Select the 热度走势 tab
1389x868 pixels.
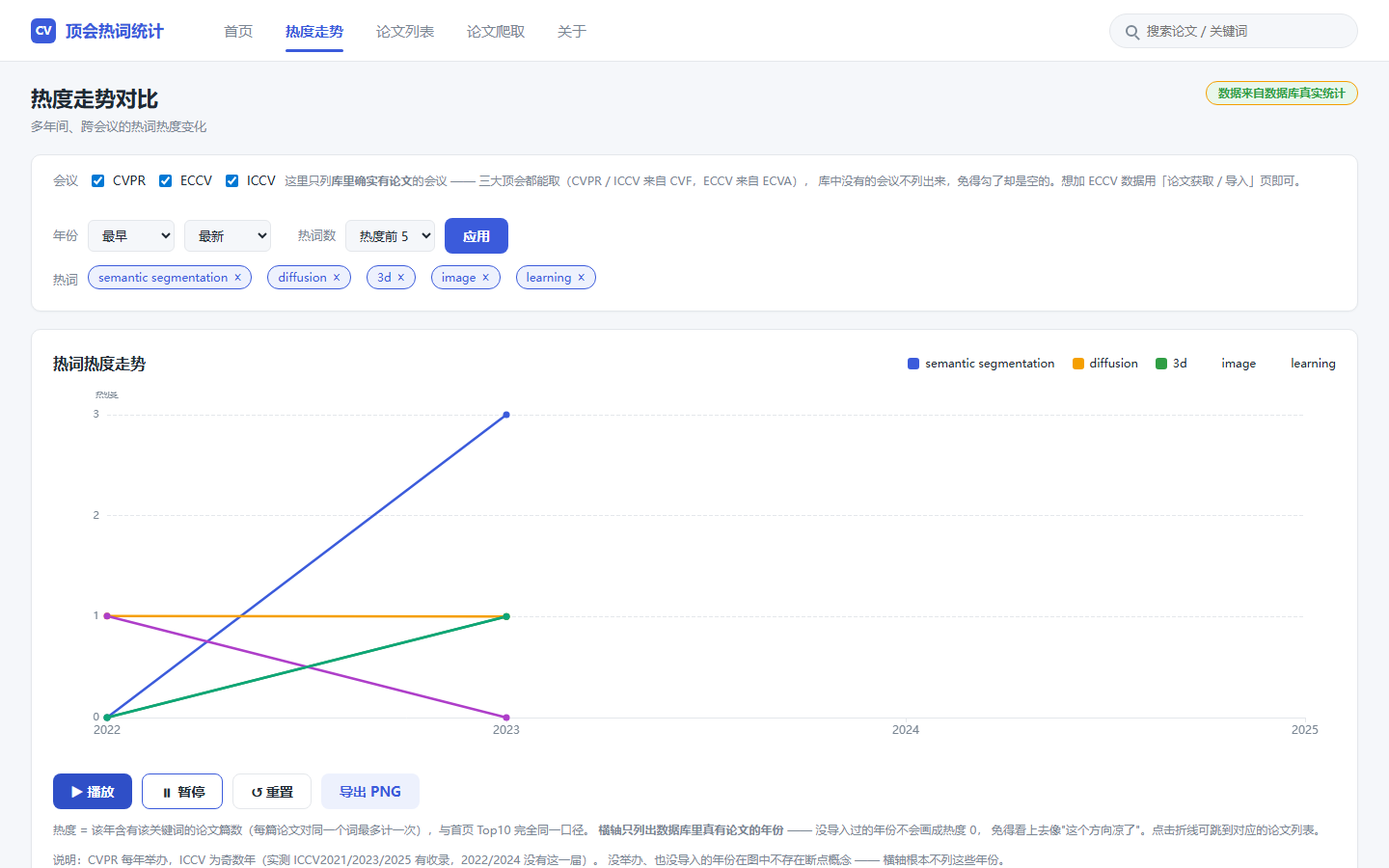pos(314,32)
